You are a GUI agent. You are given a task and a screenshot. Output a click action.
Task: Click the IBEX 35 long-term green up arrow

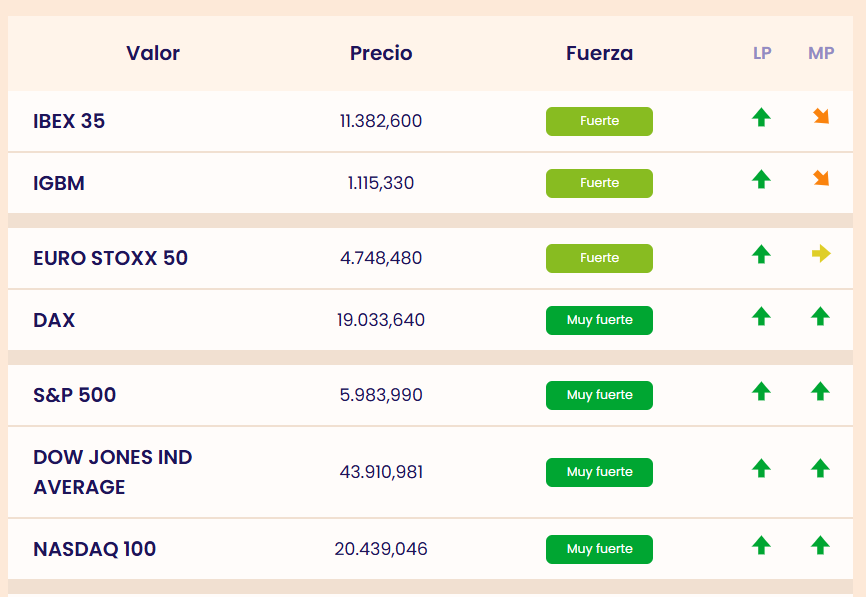pyautogui.click(x=761, y=118)
